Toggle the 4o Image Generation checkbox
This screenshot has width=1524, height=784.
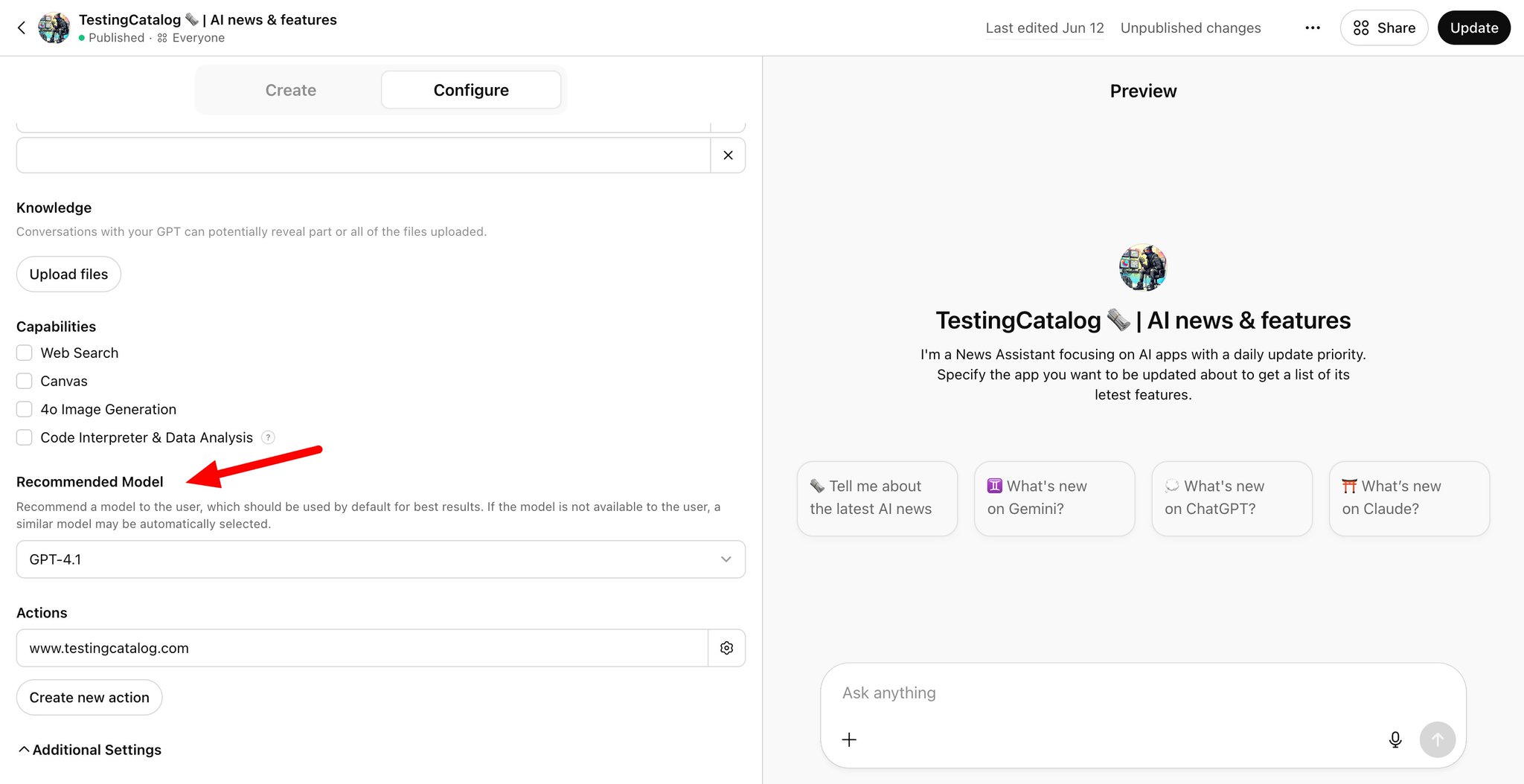tap(25, 409)
